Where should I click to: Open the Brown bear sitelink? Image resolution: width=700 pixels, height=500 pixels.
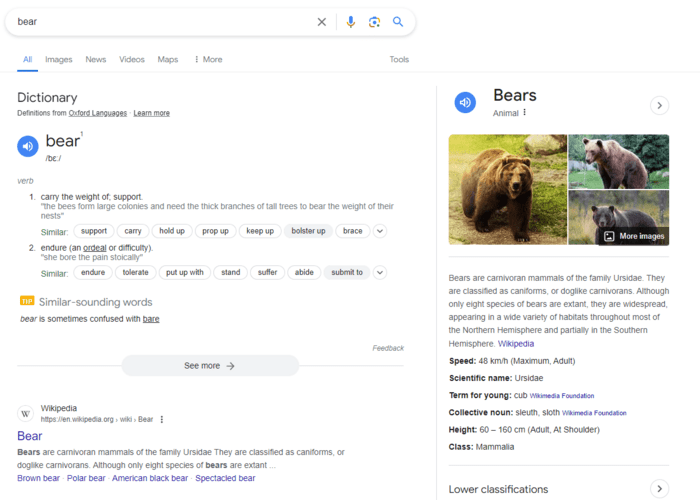tap(38, 478)
